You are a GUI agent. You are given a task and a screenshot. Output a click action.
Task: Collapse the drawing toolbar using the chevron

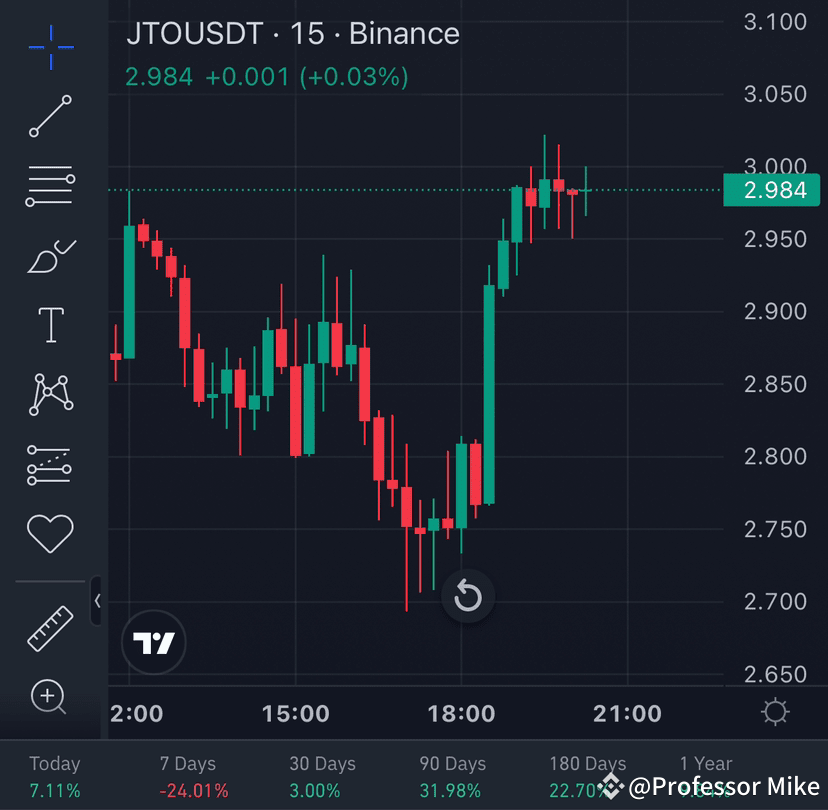97,600
